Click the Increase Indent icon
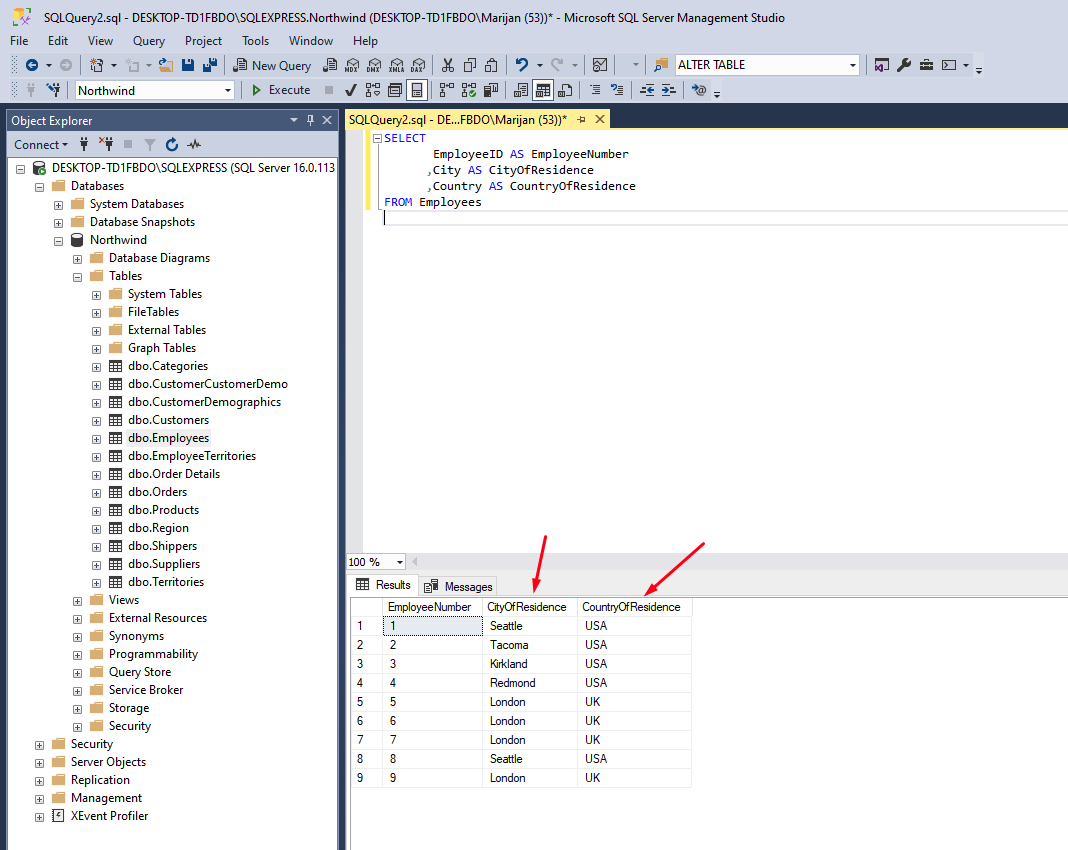Screen dimensions: 1068x850 click(669, 90)
